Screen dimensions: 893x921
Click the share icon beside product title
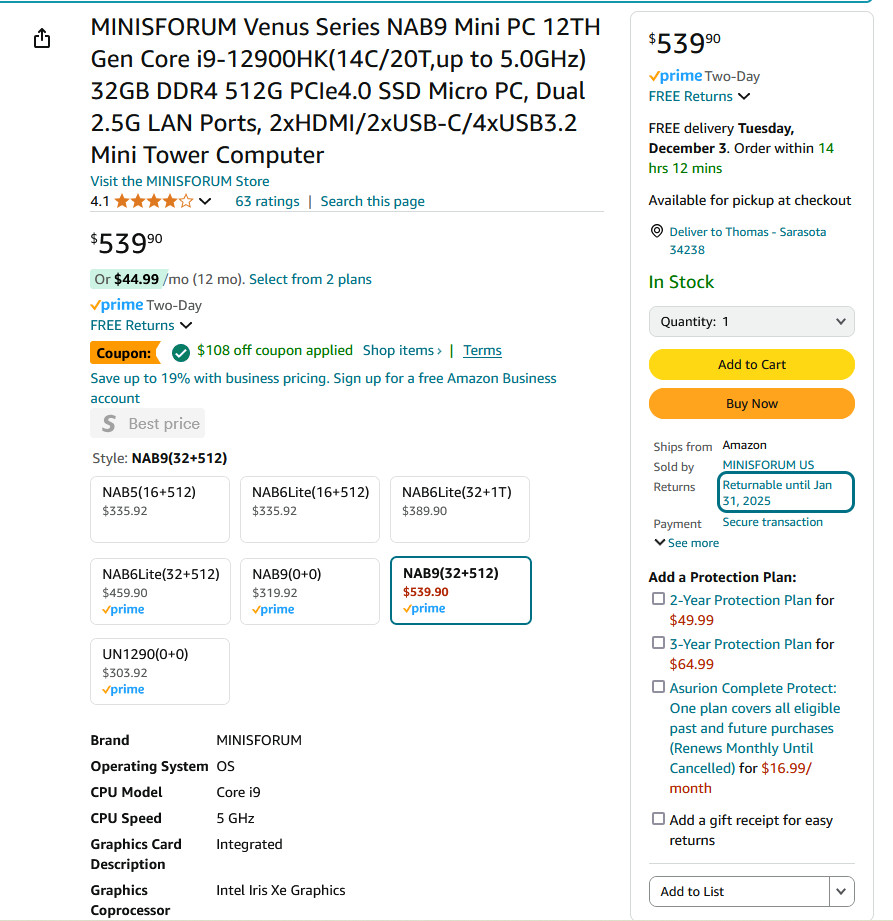(x=42, y=38)
